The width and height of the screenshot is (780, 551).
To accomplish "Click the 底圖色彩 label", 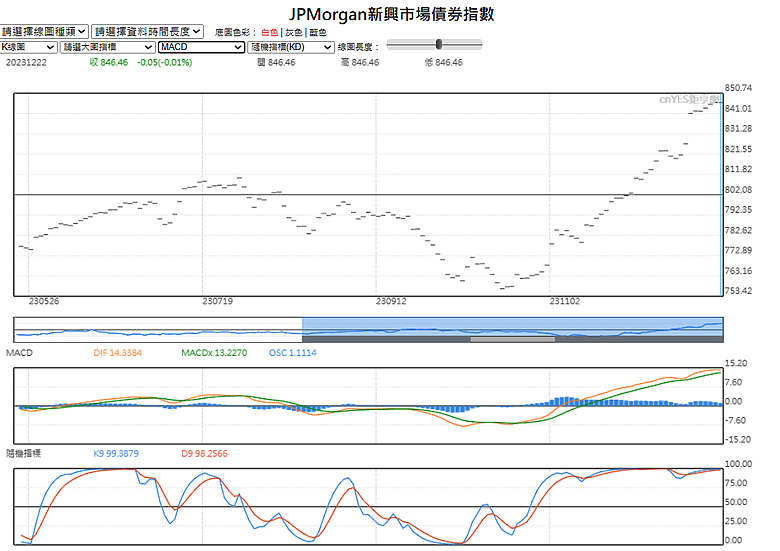I will tap(235, 33).
